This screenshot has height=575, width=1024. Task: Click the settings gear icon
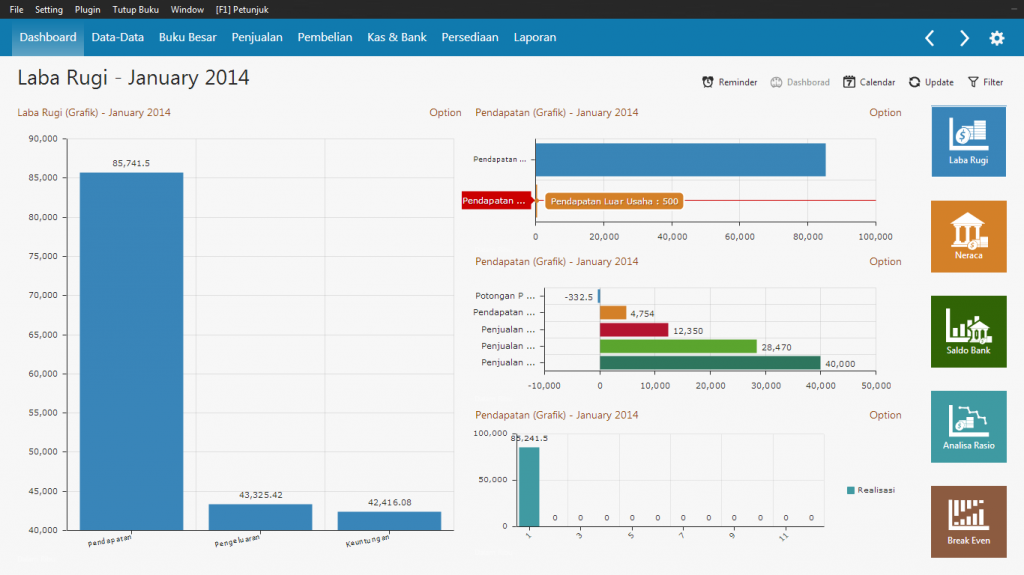(996, 38)
